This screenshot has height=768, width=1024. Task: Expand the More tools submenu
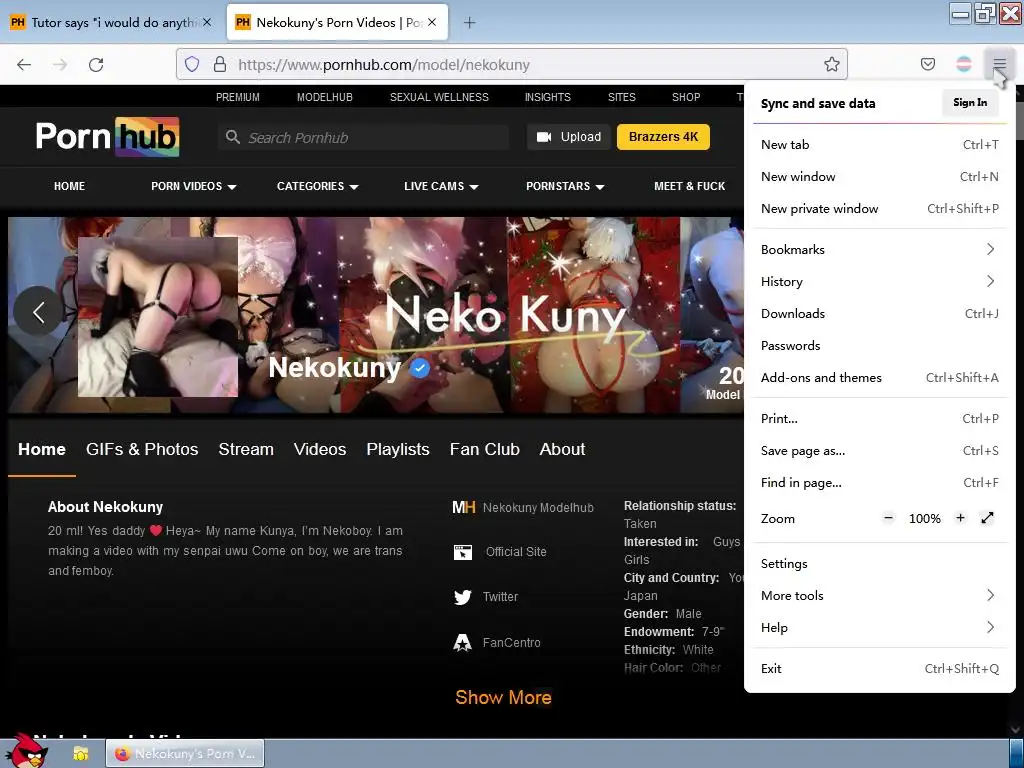tap(880, 596)
